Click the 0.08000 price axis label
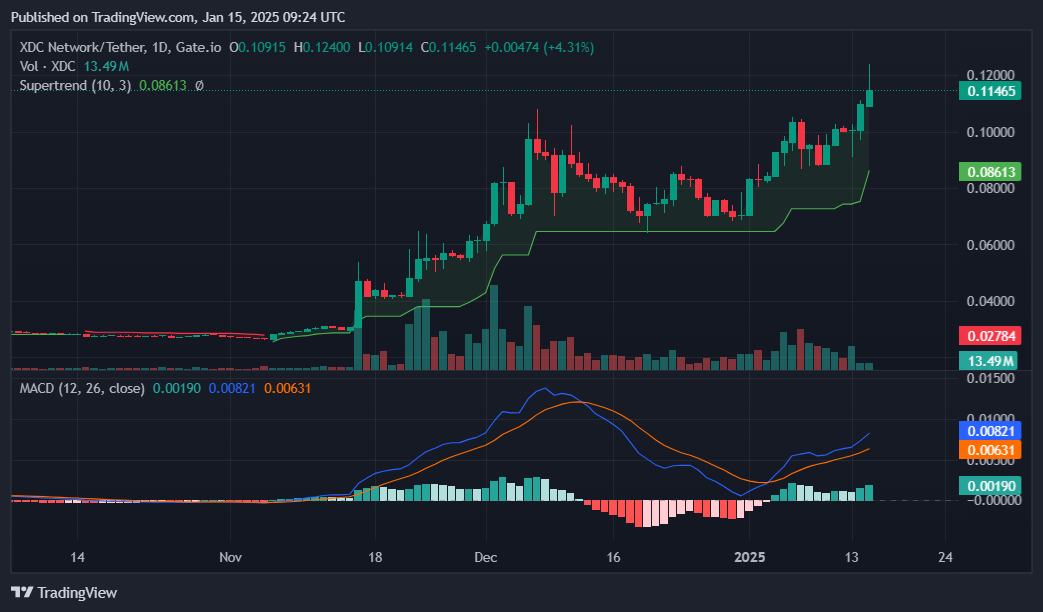The image size is (1043, 612). coord(990,188)
